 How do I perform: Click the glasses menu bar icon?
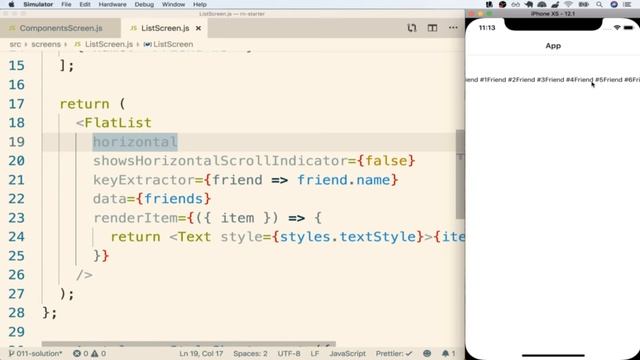516,4
